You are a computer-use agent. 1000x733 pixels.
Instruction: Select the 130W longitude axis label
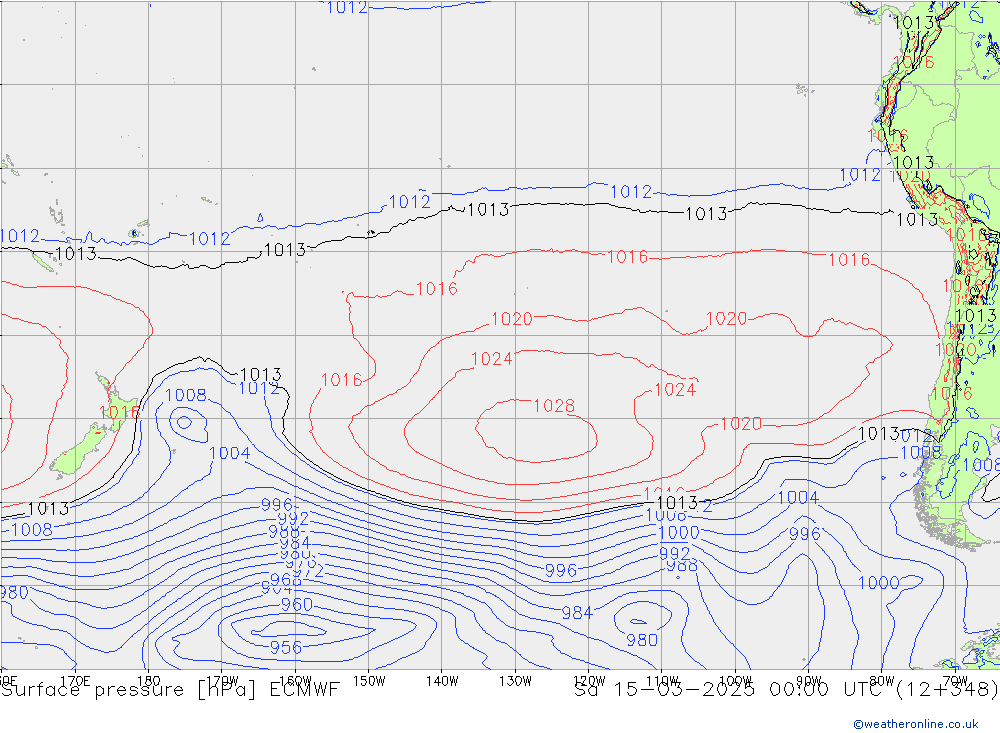tap(515, 681)
